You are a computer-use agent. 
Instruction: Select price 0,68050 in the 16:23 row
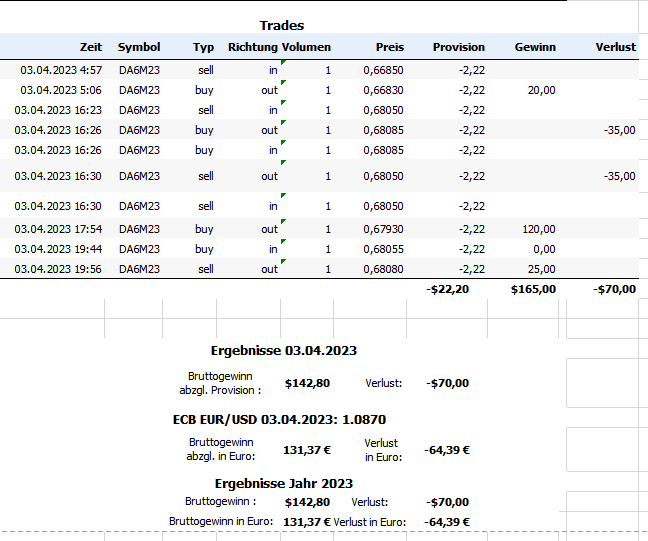pyautogui.click(x=384, y=110)
